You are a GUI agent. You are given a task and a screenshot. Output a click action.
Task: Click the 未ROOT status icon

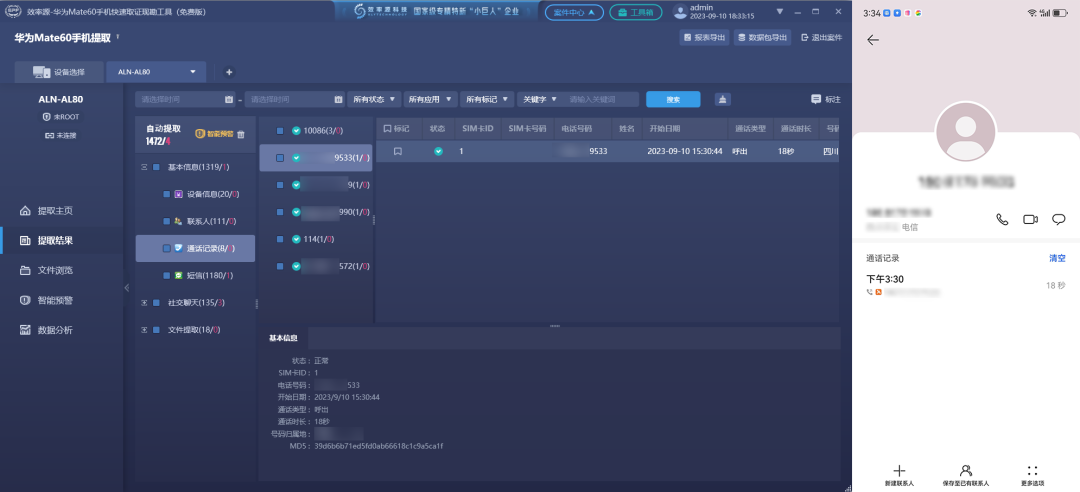pos(46,117)
